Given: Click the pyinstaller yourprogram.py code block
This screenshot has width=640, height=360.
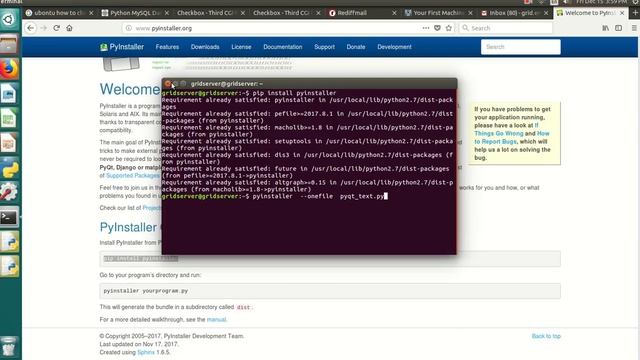Looking at the screenshot, I should click(330, 291).
